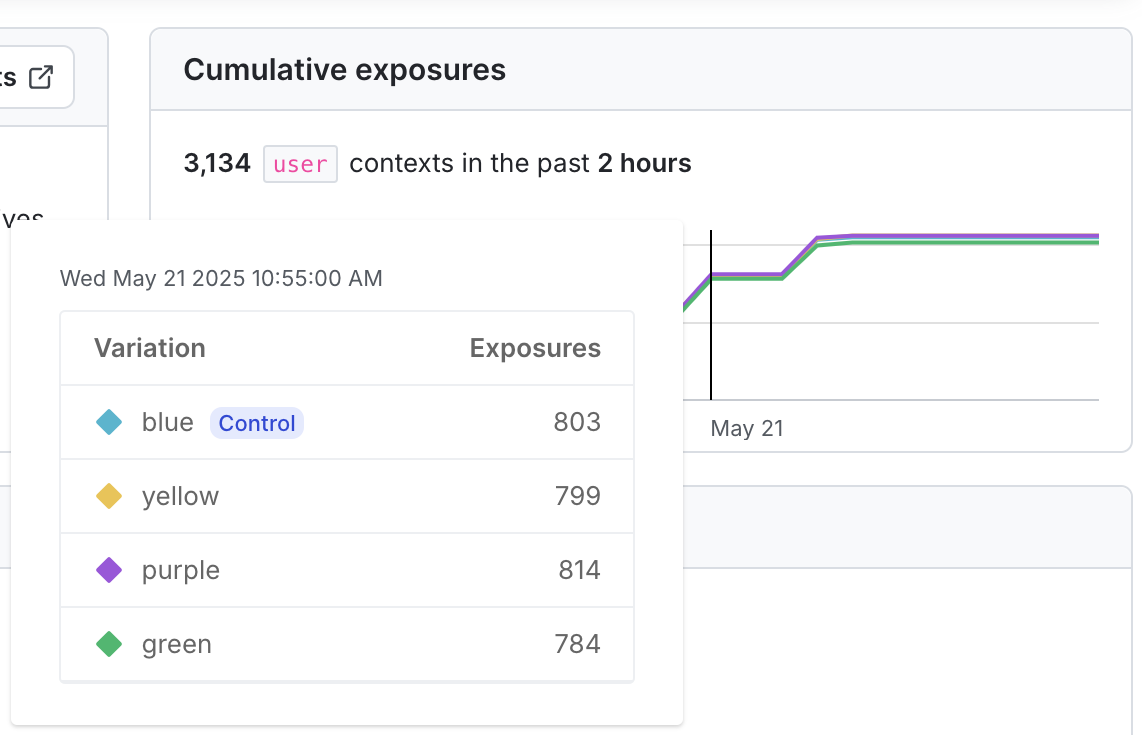Viewport: 1142px width, 735px height.
Task: Click the purple cumulative exposures chart line
Action: tap(950, 236)
